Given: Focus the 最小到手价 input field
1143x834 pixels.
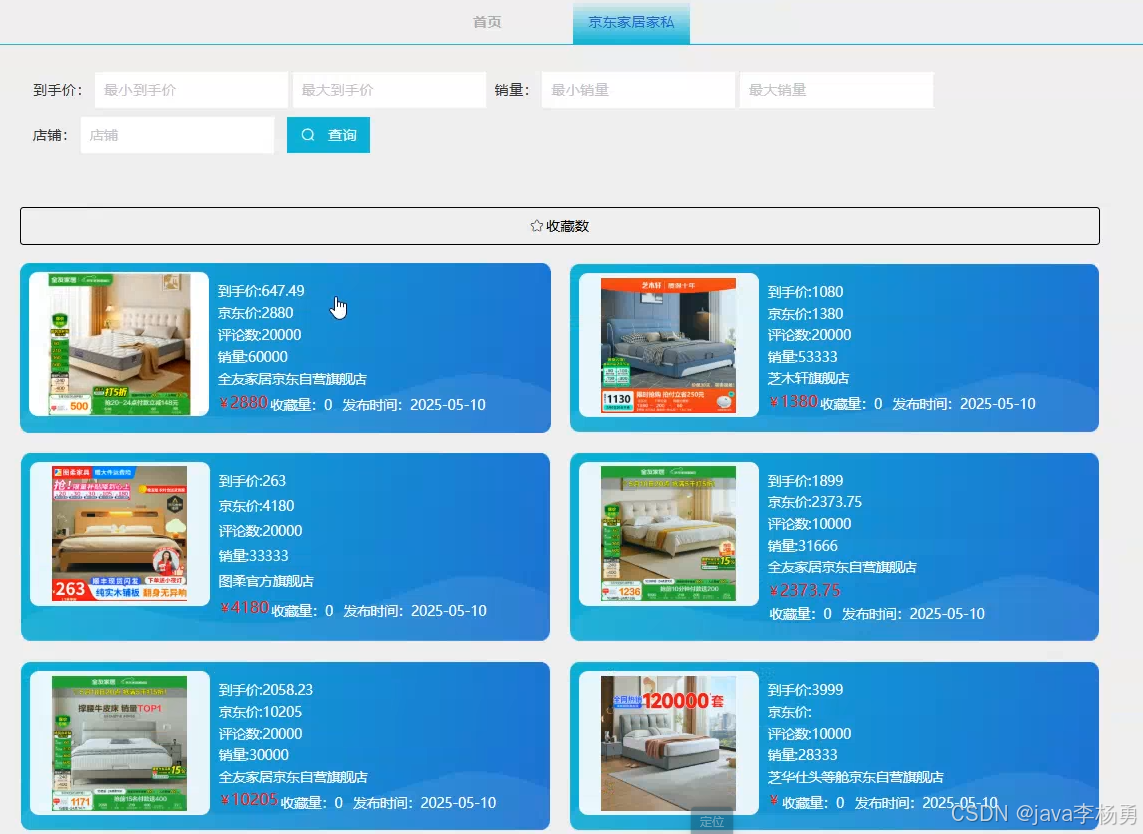Looking at the screenshot, I should point(191,90).
